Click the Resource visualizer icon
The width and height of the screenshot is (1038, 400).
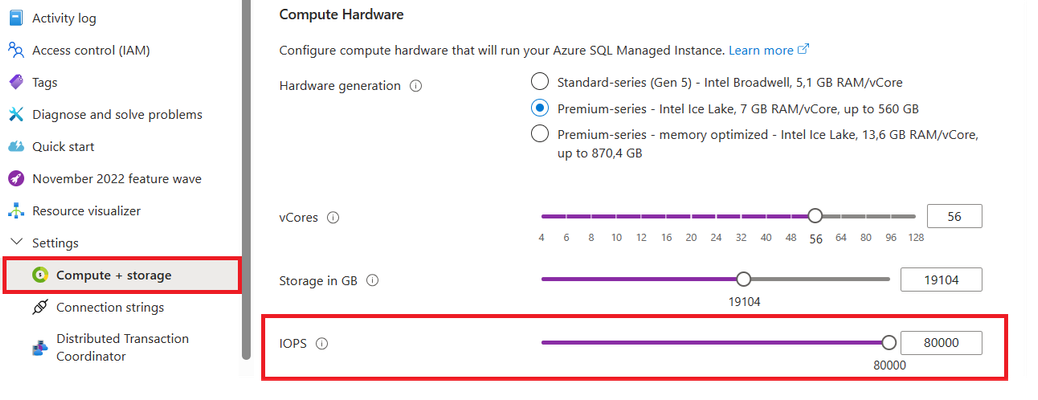click(x=16, y=211)
